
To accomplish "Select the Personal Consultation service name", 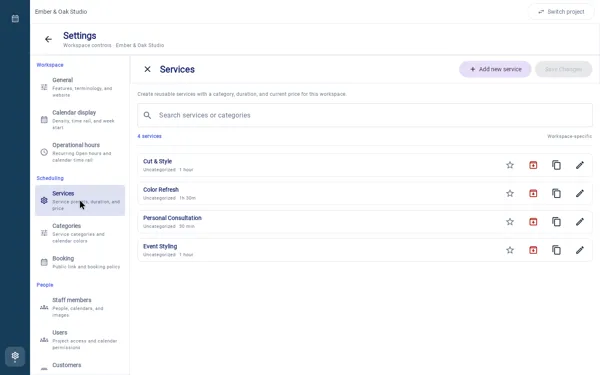I will [172, 218].
